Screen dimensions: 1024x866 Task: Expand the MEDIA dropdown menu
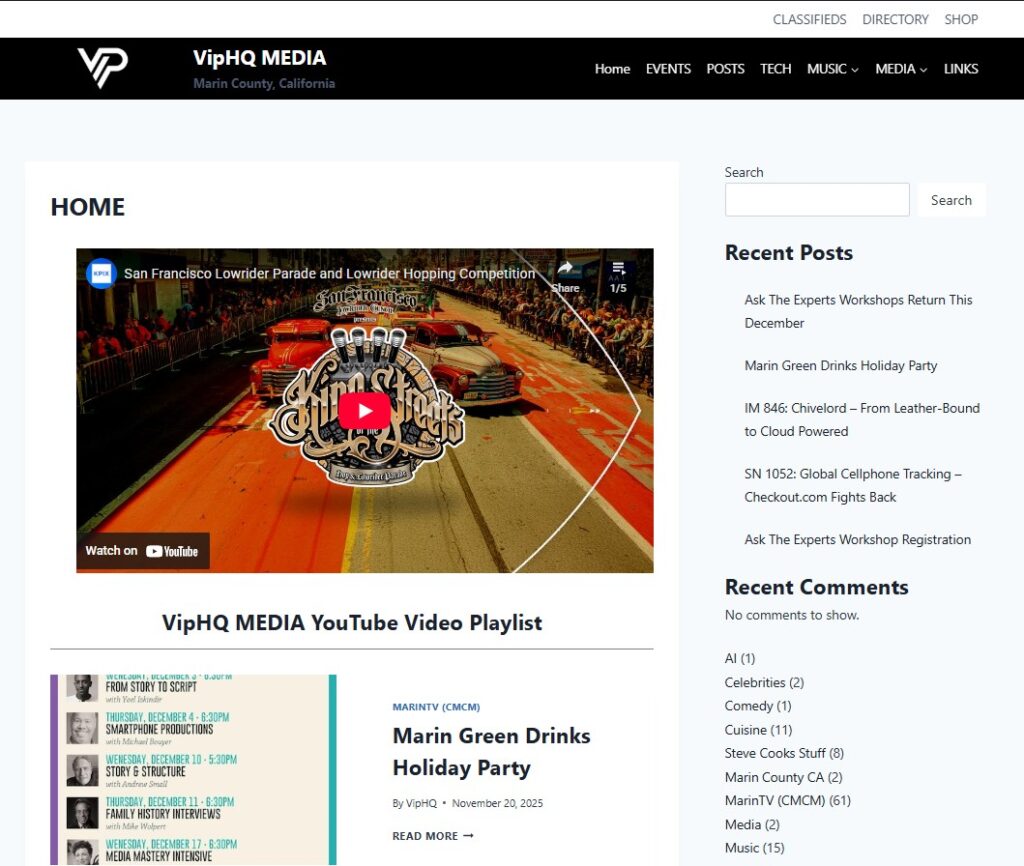pos(901,69)
